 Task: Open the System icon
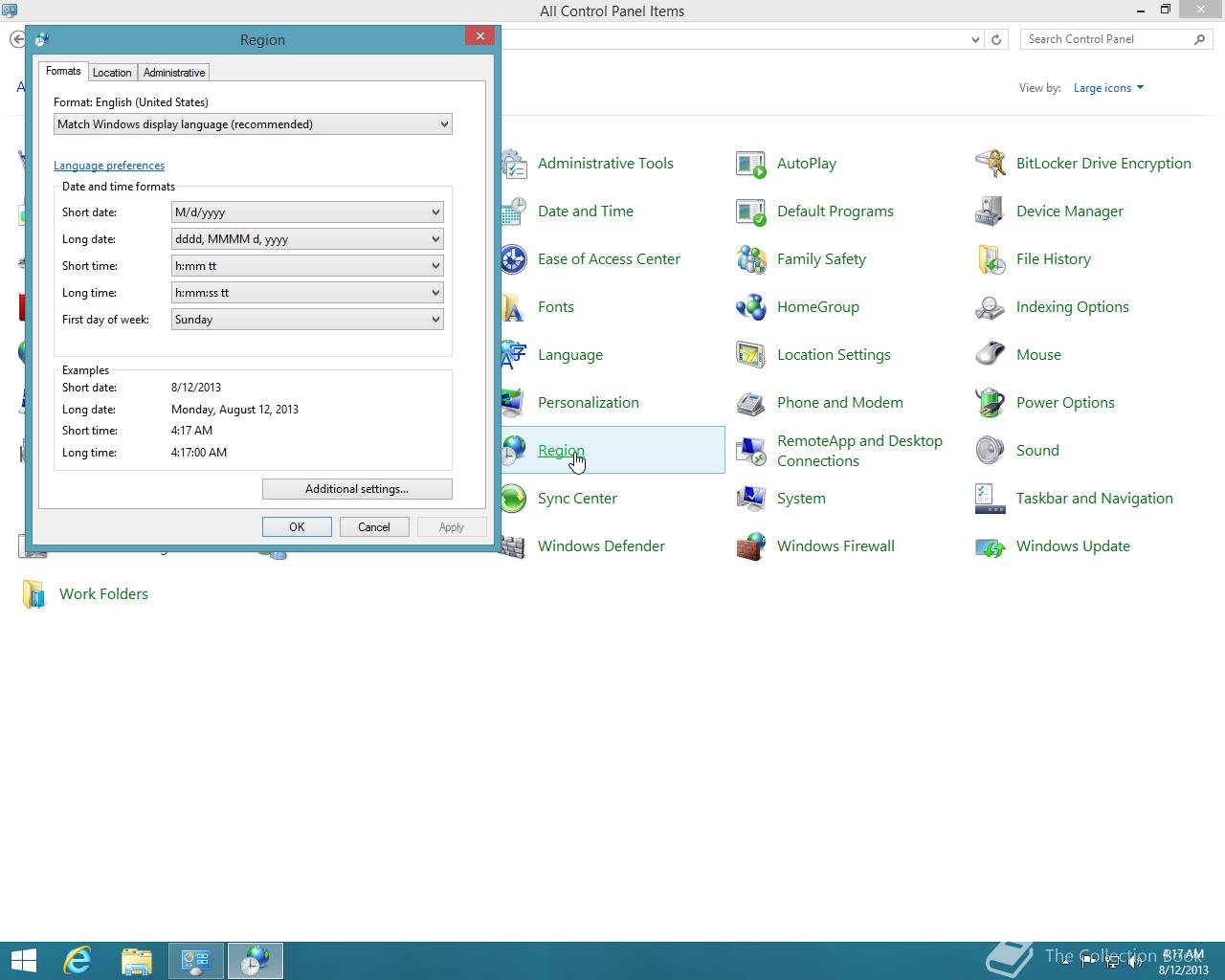[x=751, y=499]
